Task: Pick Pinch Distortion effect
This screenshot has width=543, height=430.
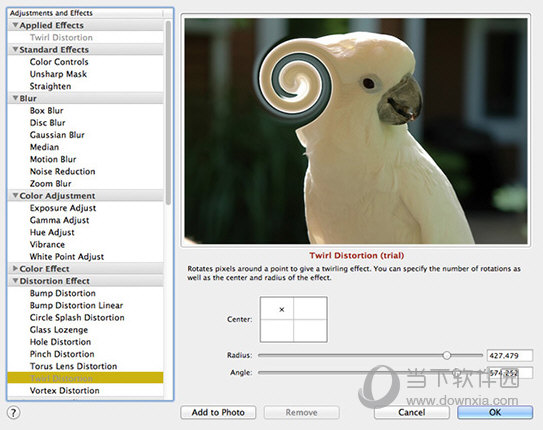Action: (62, 354)
